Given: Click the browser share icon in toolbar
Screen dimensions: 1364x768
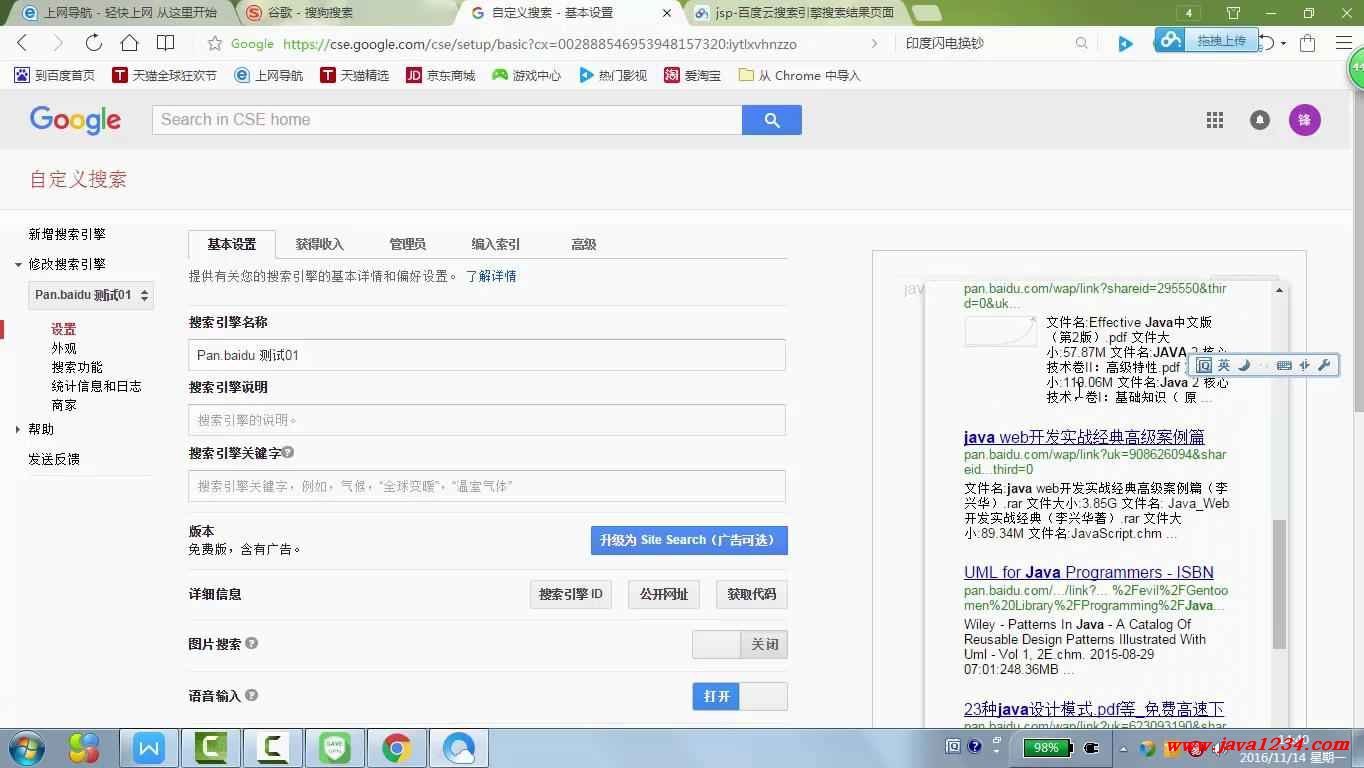Looking at the screenshot, I should pos(1307,43).
